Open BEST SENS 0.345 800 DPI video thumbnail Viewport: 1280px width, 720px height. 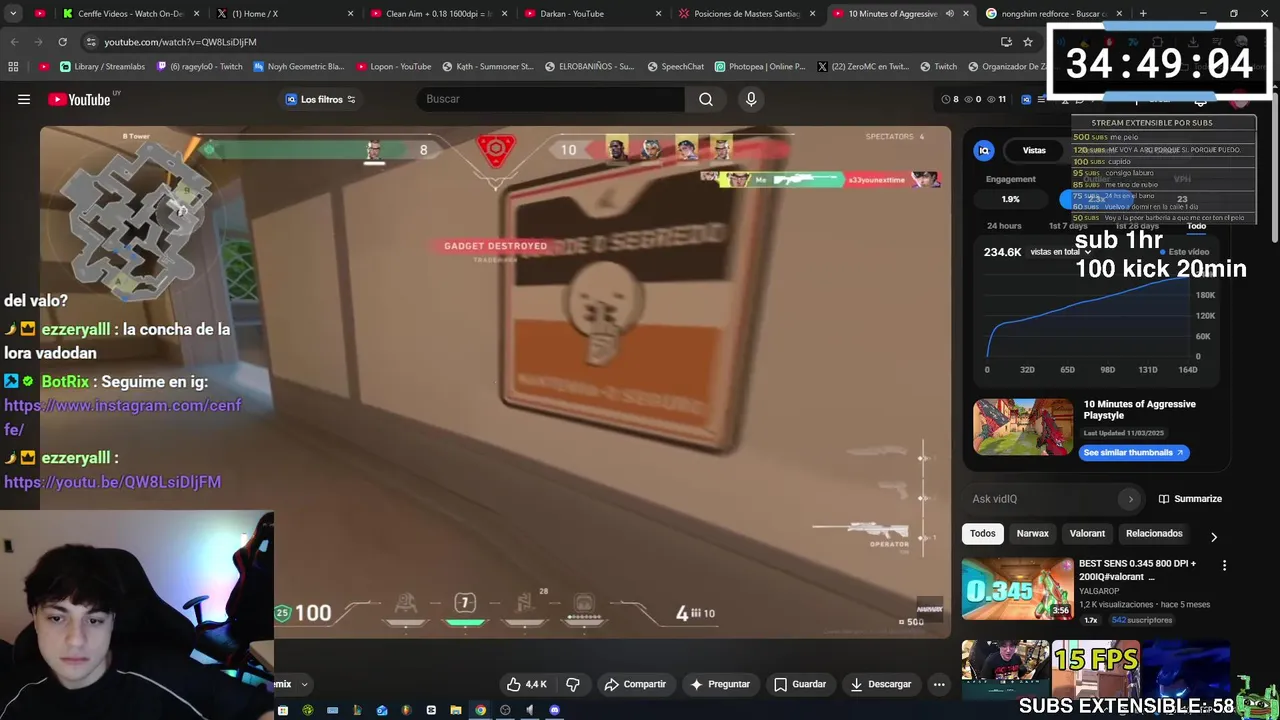click(x=1017, y=589)
